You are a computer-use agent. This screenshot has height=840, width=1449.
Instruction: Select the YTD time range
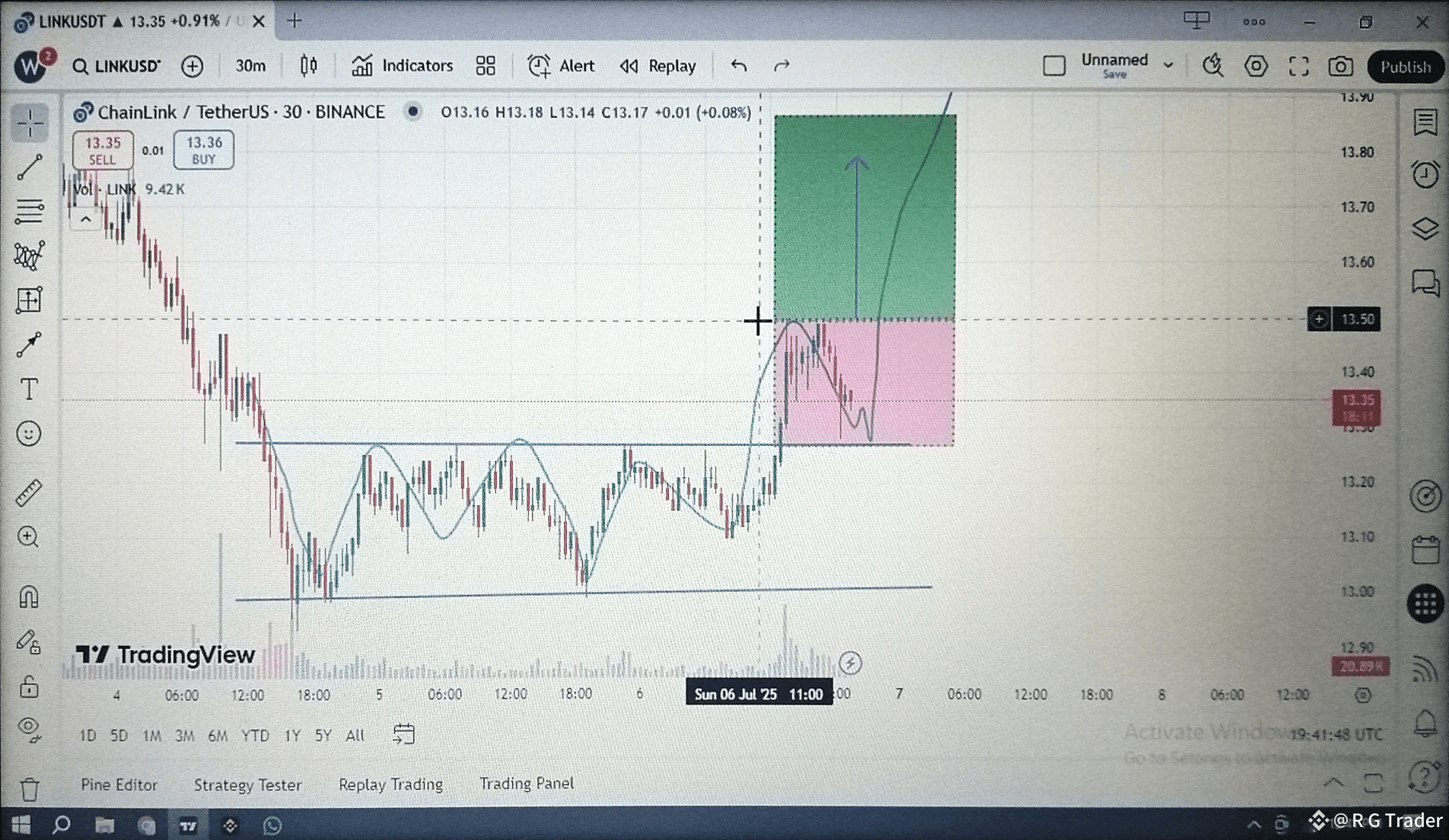(x=255, y=736)
